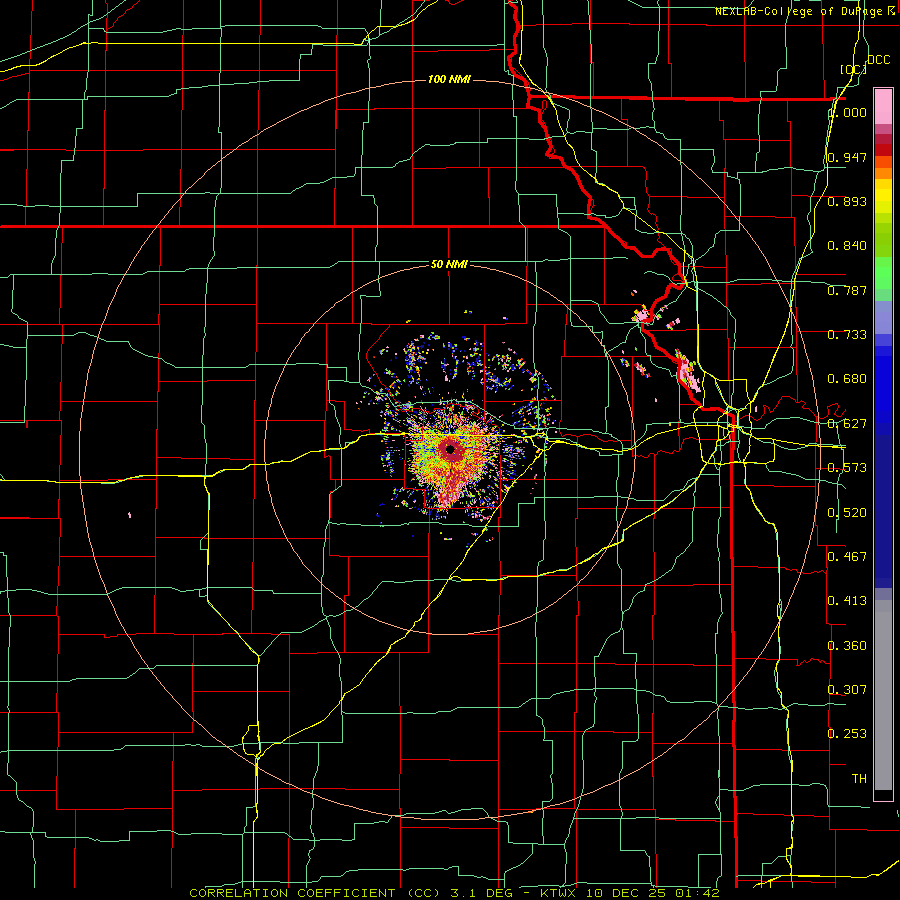Click the TH threshold legend label

[859, 779]
